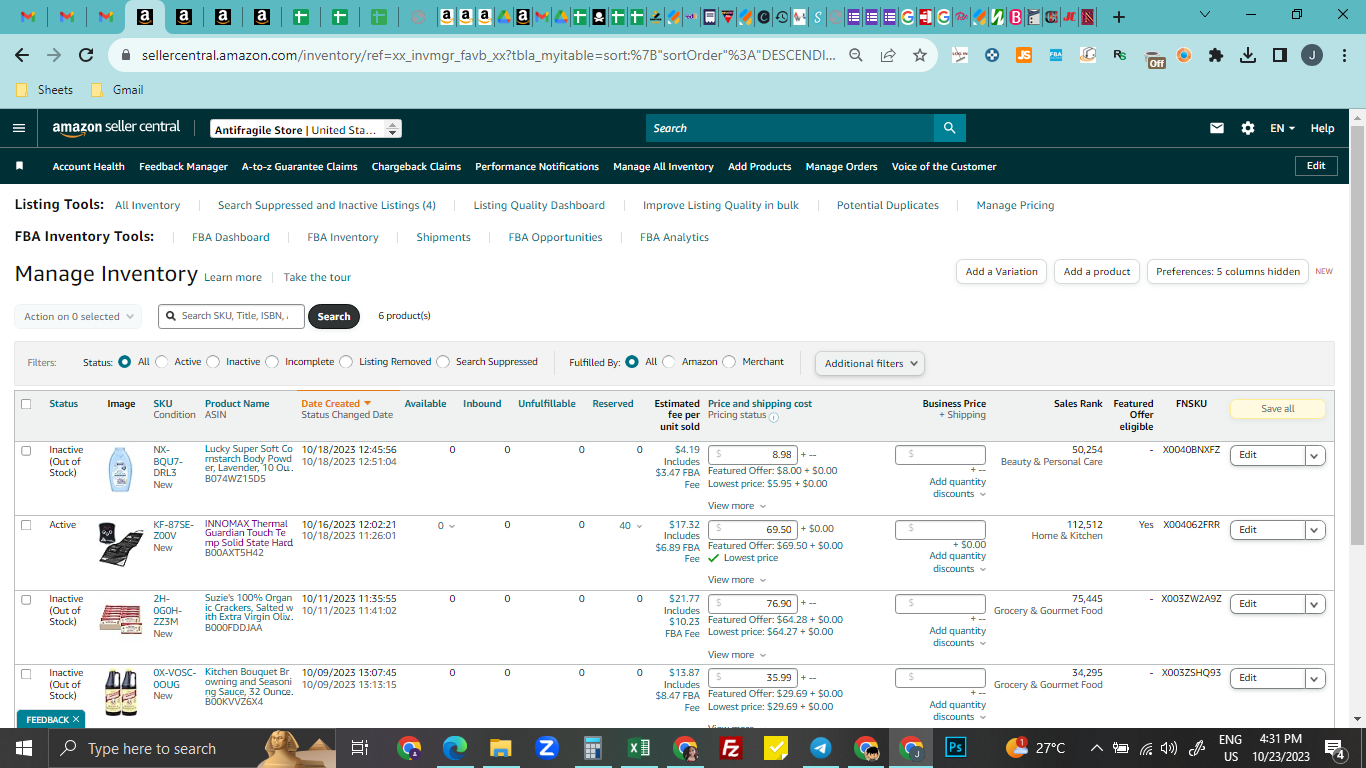Open Excel from the taskbar
Screen dimensions: 1366x768
click(638, 748)
